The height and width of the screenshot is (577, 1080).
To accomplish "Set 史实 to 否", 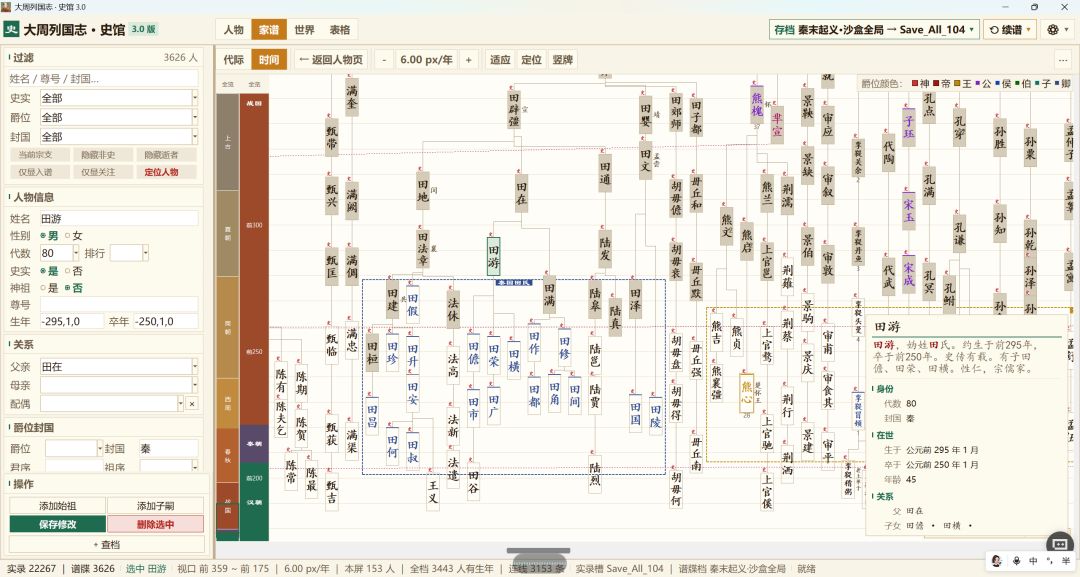I will pos(73,271).
